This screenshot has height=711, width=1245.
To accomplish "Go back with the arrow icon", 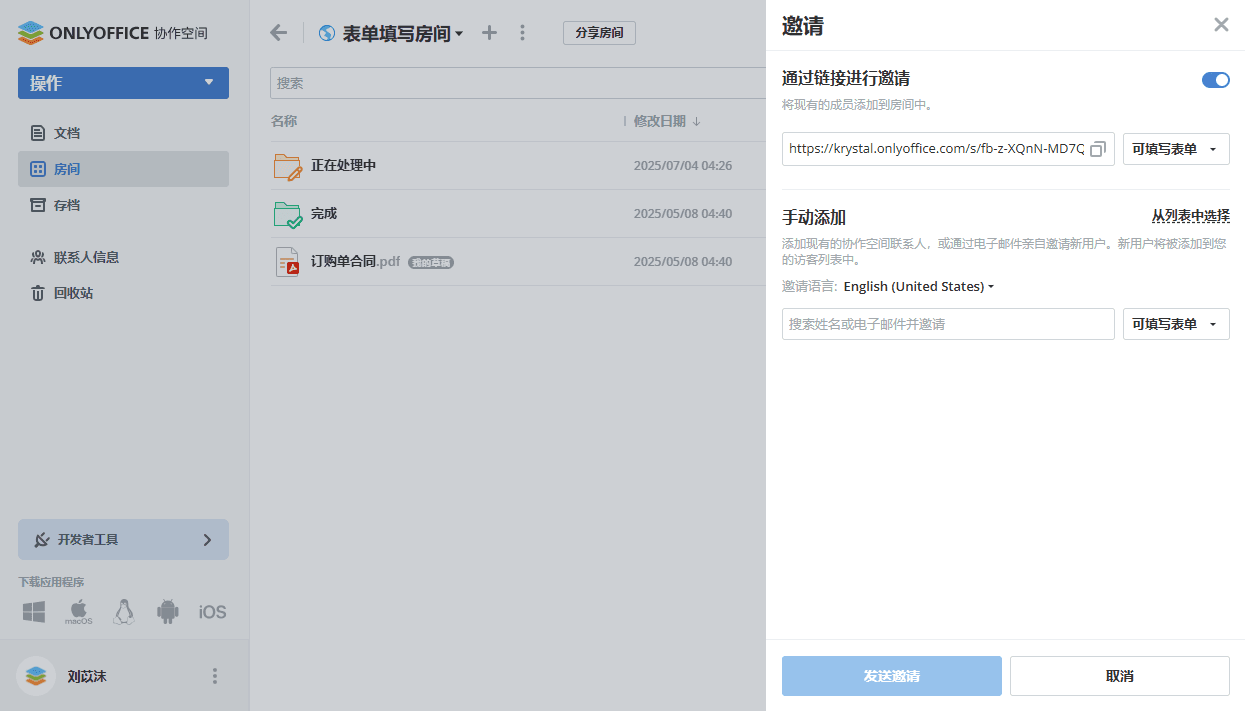I will tap(279, 33).
